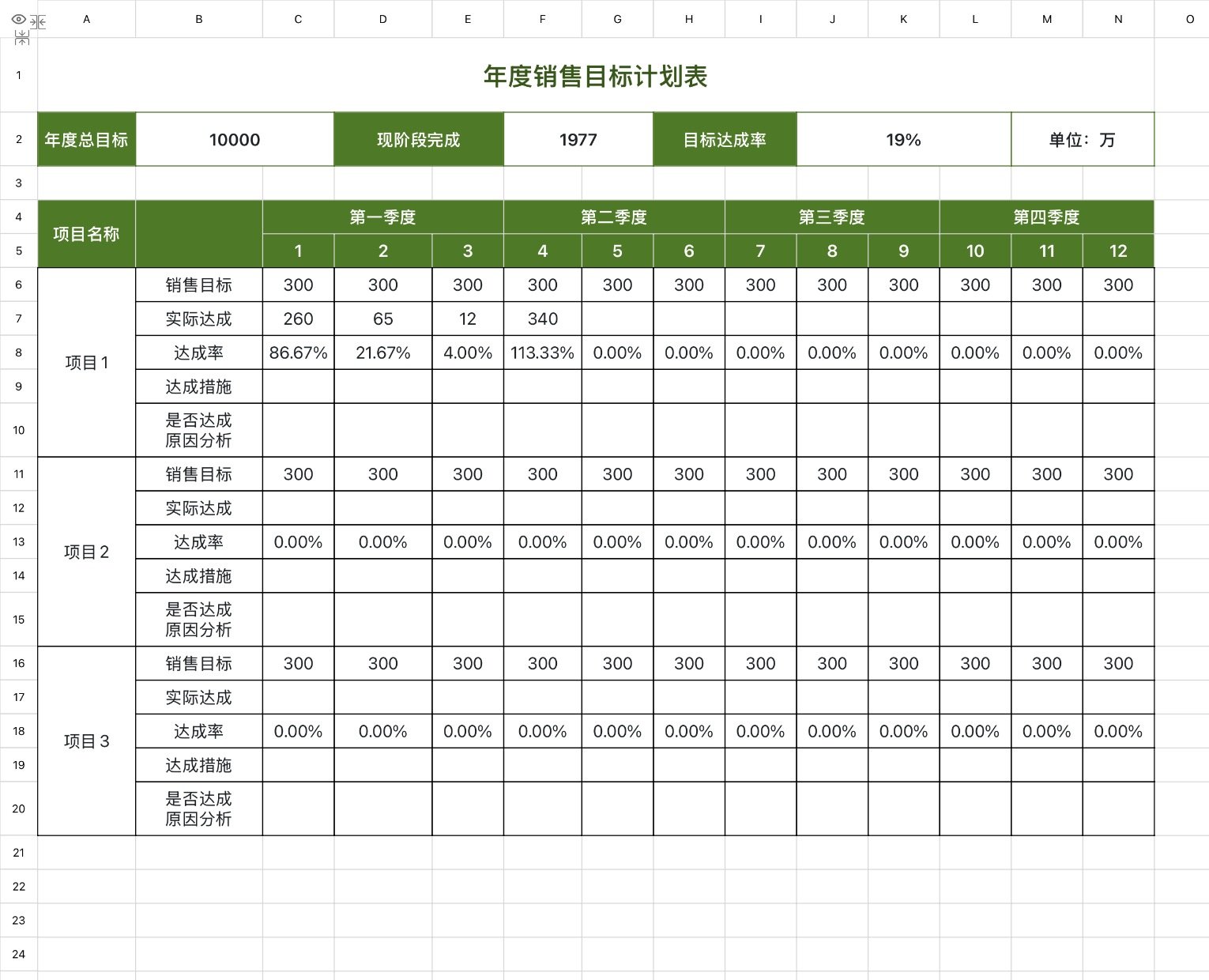
Task: Select column F header
Action: point(543,19)
